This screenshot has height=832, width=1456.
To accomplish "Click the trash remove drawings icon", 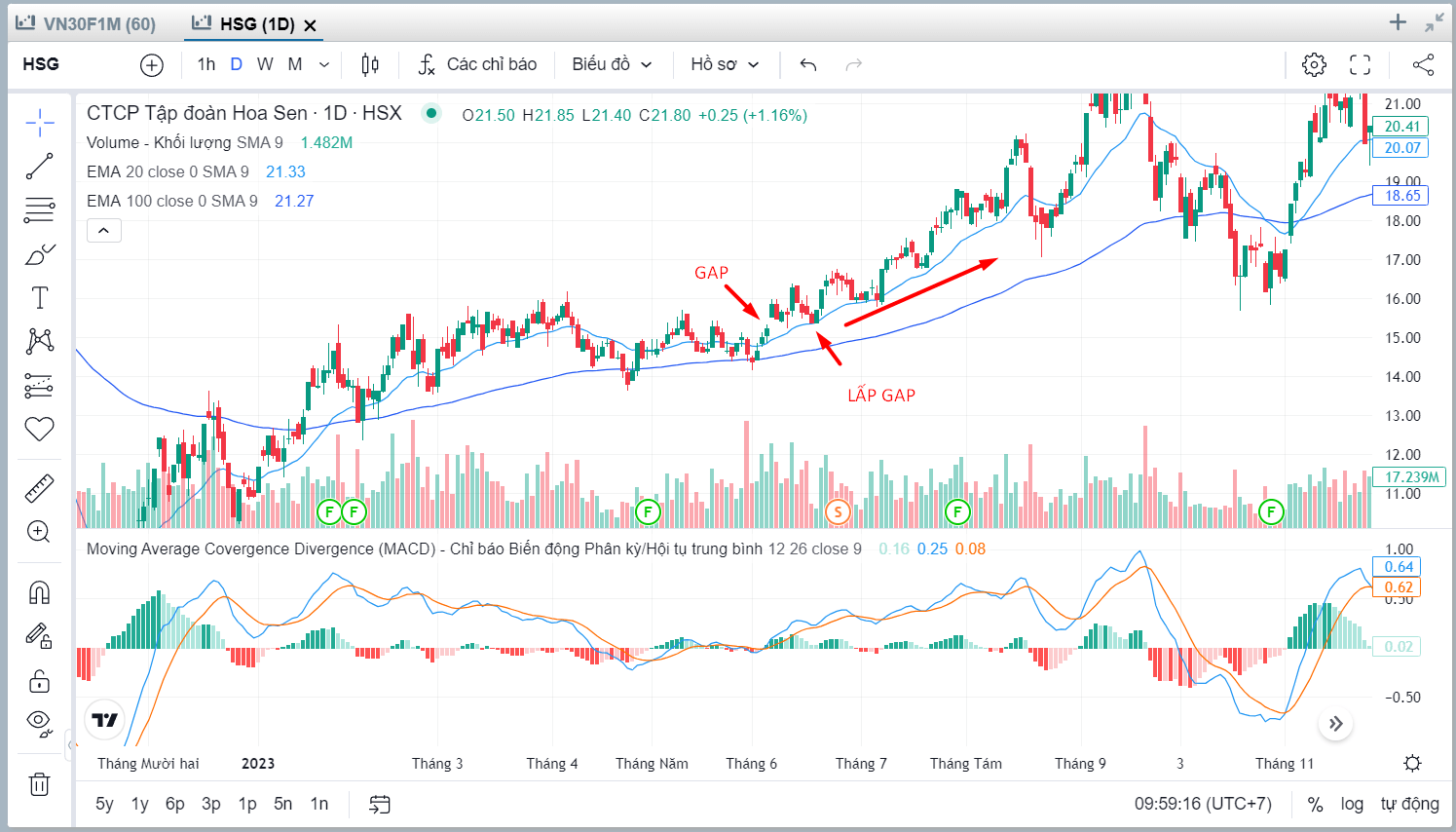I will pyautogui.click(x=40, y=784).
